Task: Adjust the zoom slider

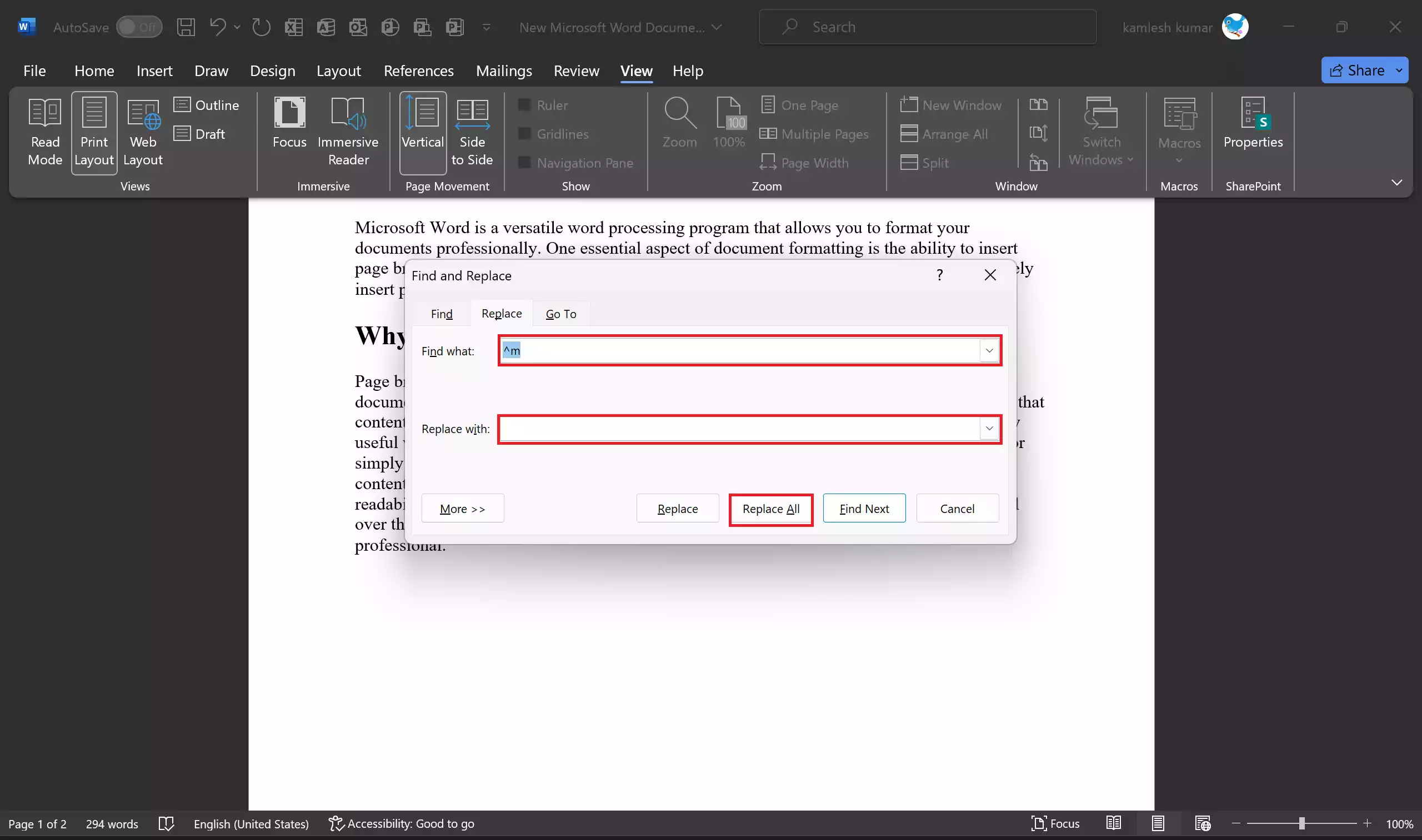Action: [1301, 823]
